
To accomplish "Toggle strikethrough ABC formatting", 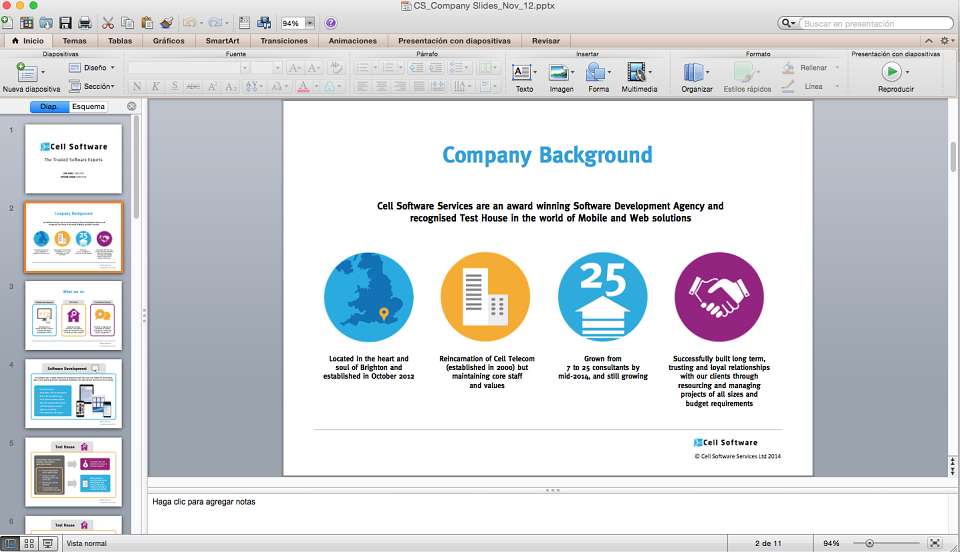I will coord(193,86).
